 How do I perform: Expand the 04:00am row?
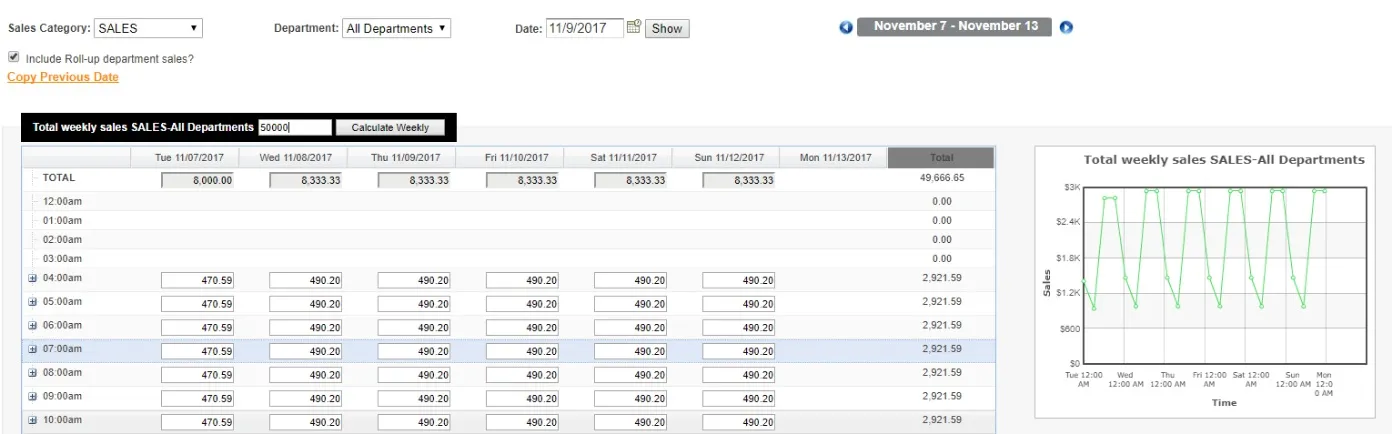(33, 278)
